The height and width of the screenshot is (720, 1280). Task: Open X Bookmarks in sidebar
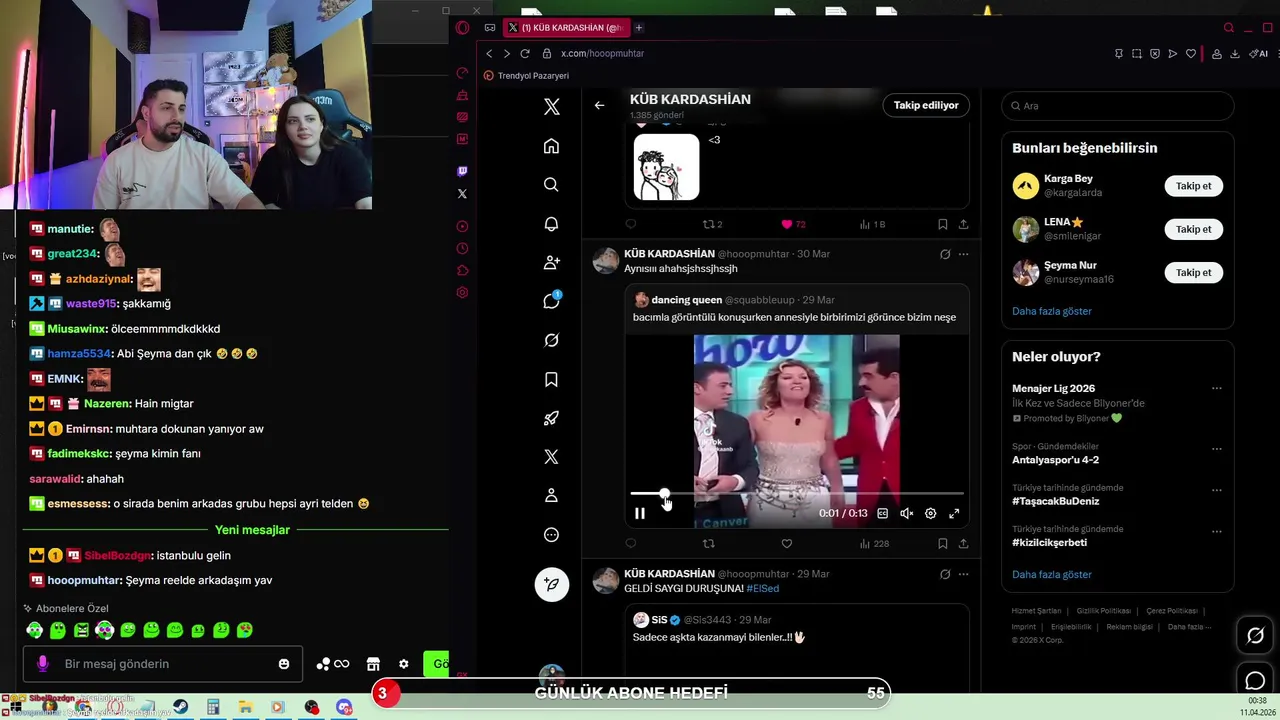click(551, 379)
